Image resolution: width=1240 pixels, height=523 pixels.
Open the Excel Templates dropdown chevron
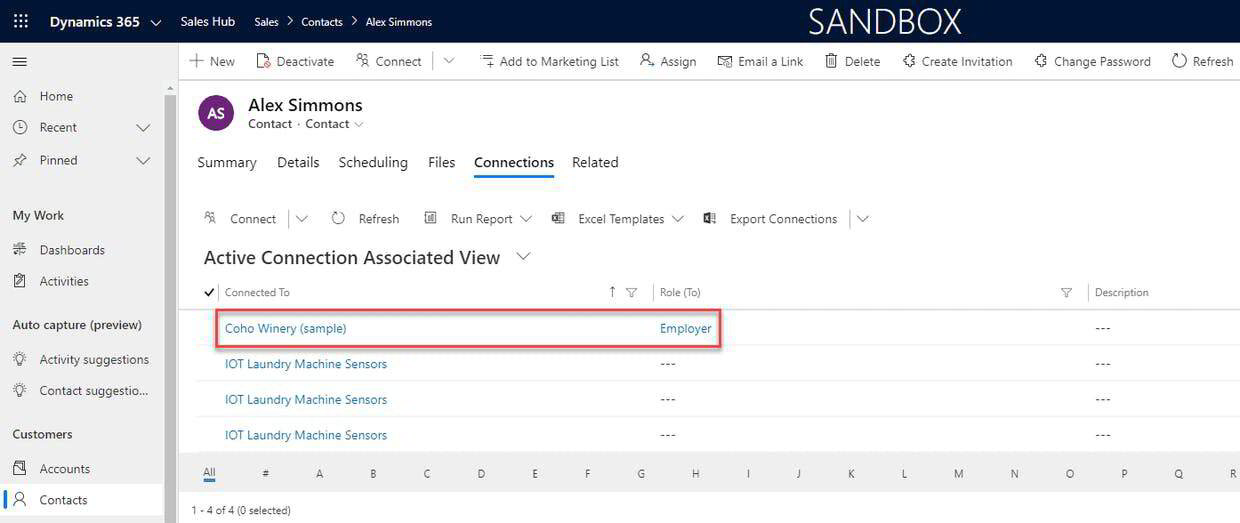[678, 219]
